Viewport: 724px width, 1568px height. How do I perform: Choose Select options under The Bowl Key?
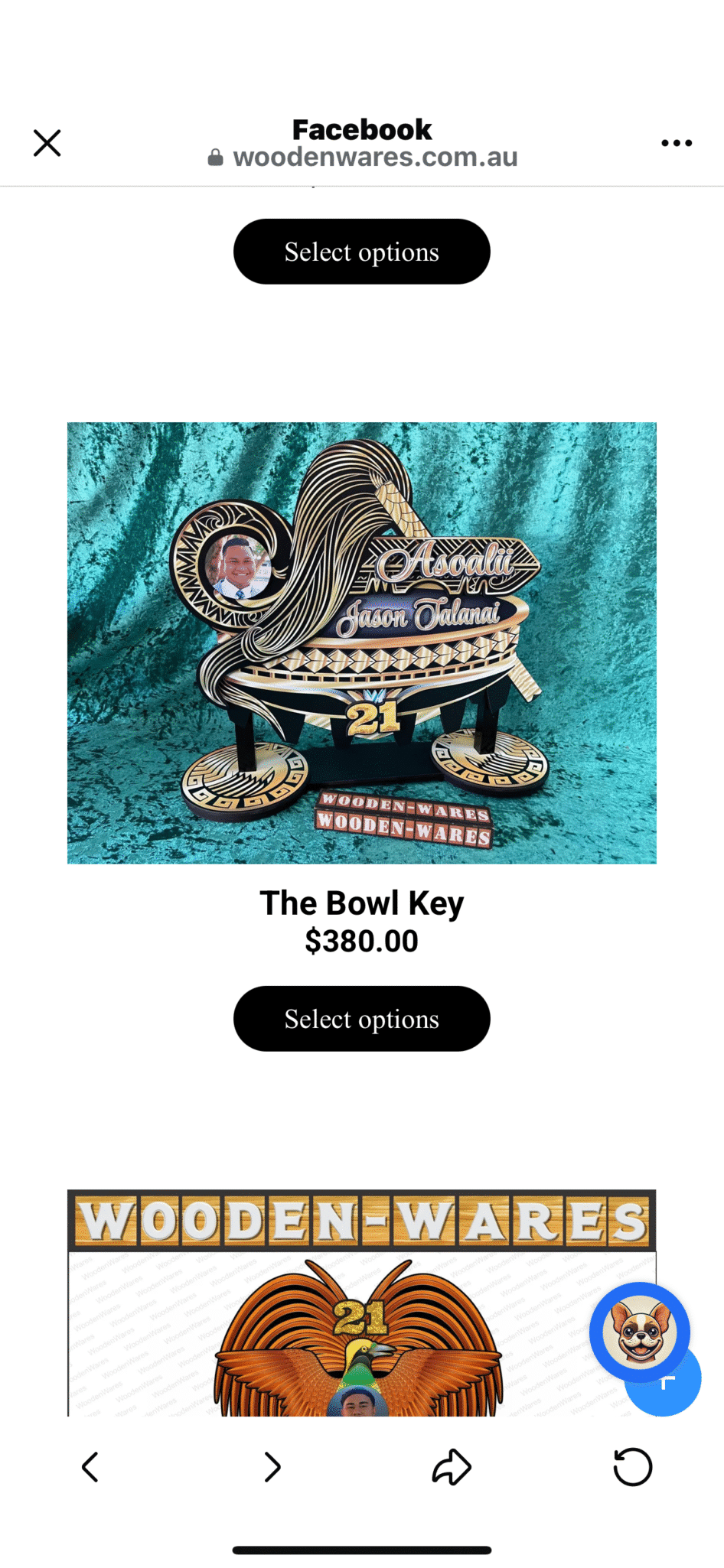[x=362, y=1019]
